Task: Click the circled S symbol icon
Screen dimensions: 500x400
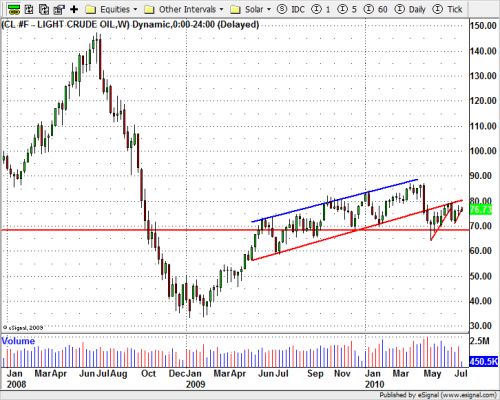Action: tap(282, 9)
